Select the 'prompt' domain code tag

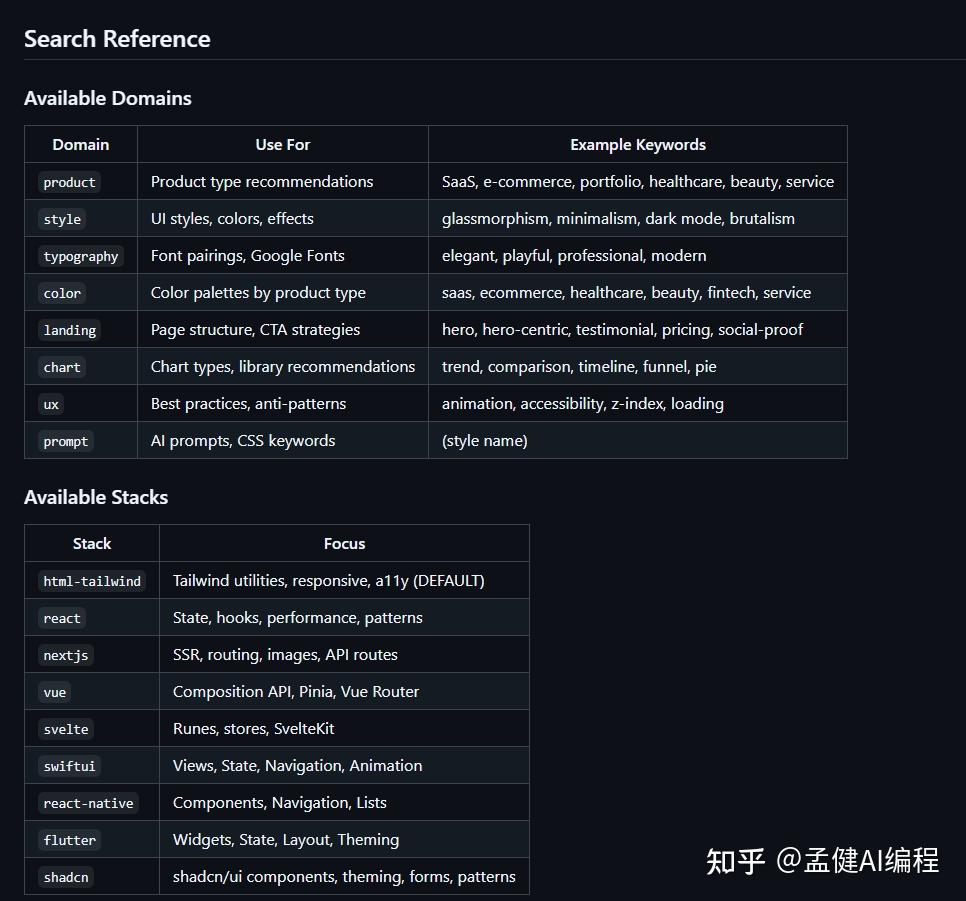(x=66, y=441)
